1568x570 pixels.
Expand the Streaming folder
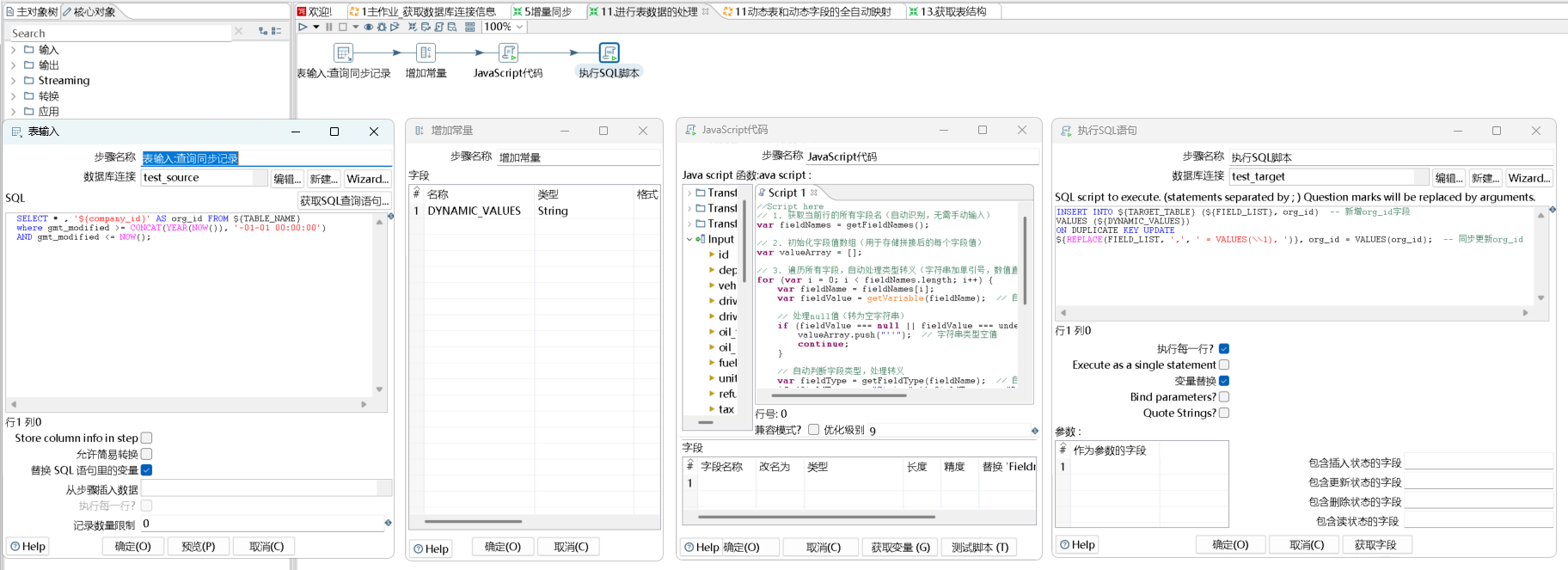pos(13,81)
